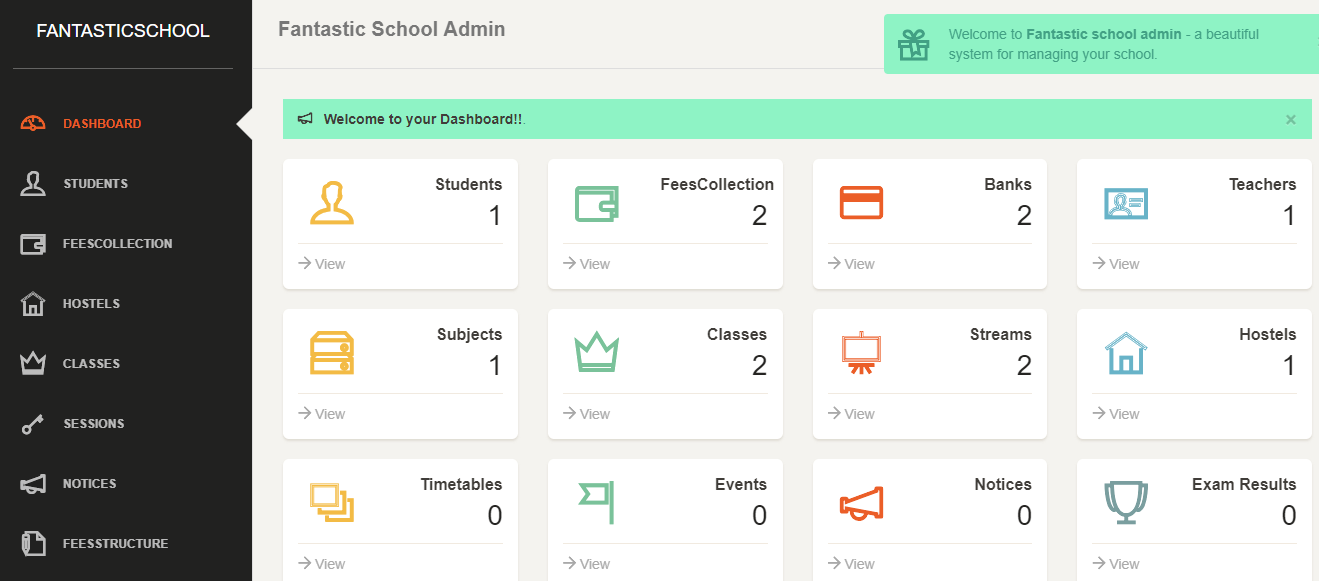Viewport: 1319px width, 581px height.
Task: Click the Subjects stacked drawers icon
Action: point(331,352)
